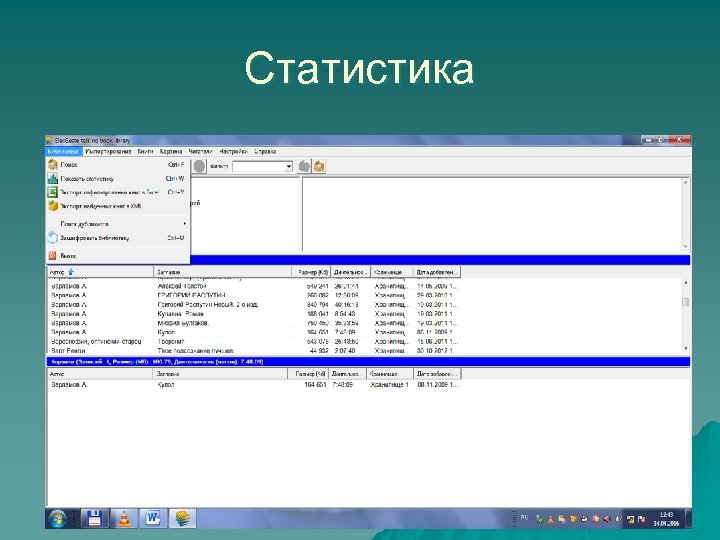This screenshot has width=720, height=540.
Task: Choose Поиск (Ctrl+F) in the open menu
Action: [x=118, y=164]
